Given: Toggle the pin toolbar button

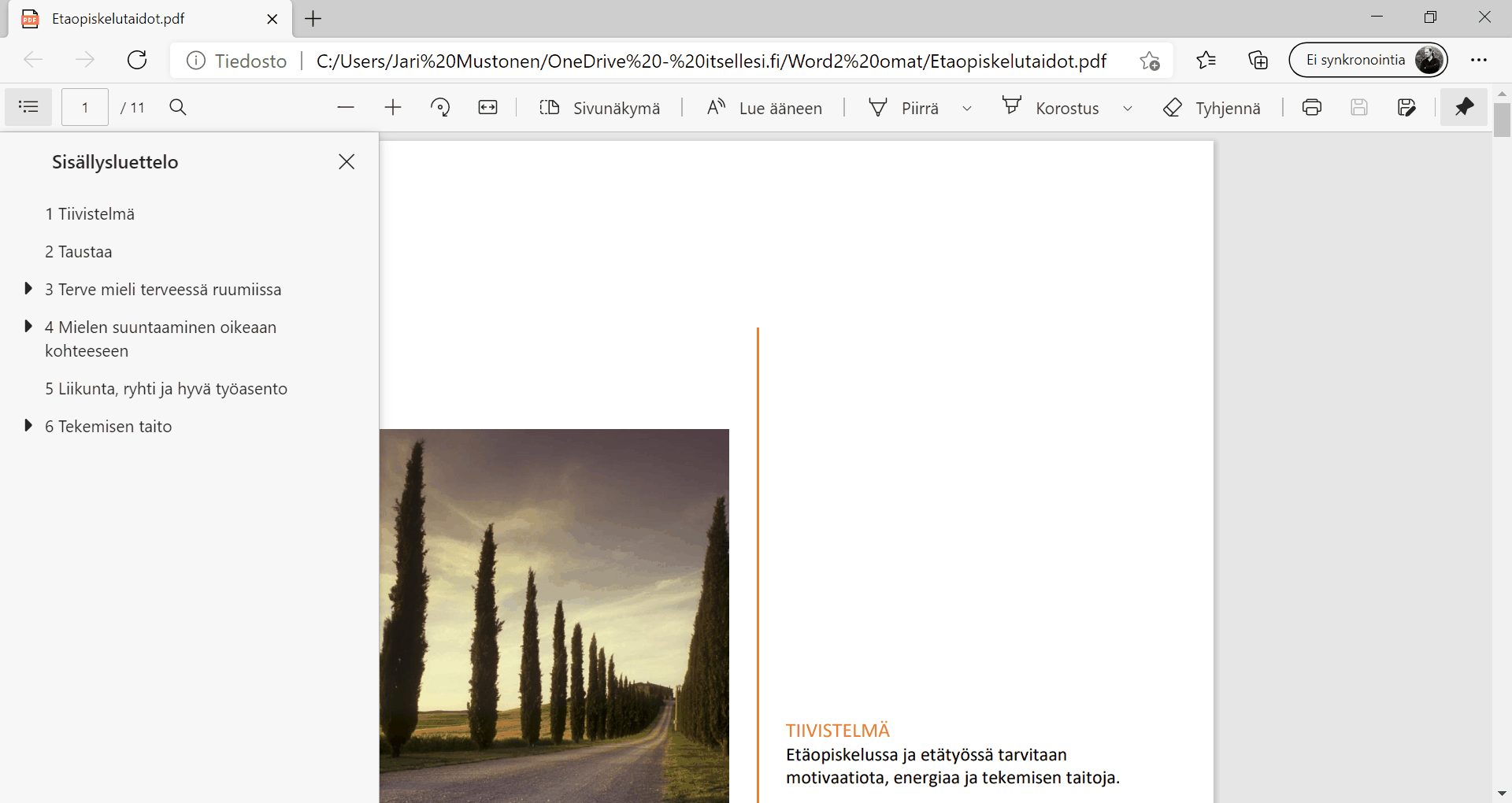Looking at the screenshot, I should tap(1464, 107).
